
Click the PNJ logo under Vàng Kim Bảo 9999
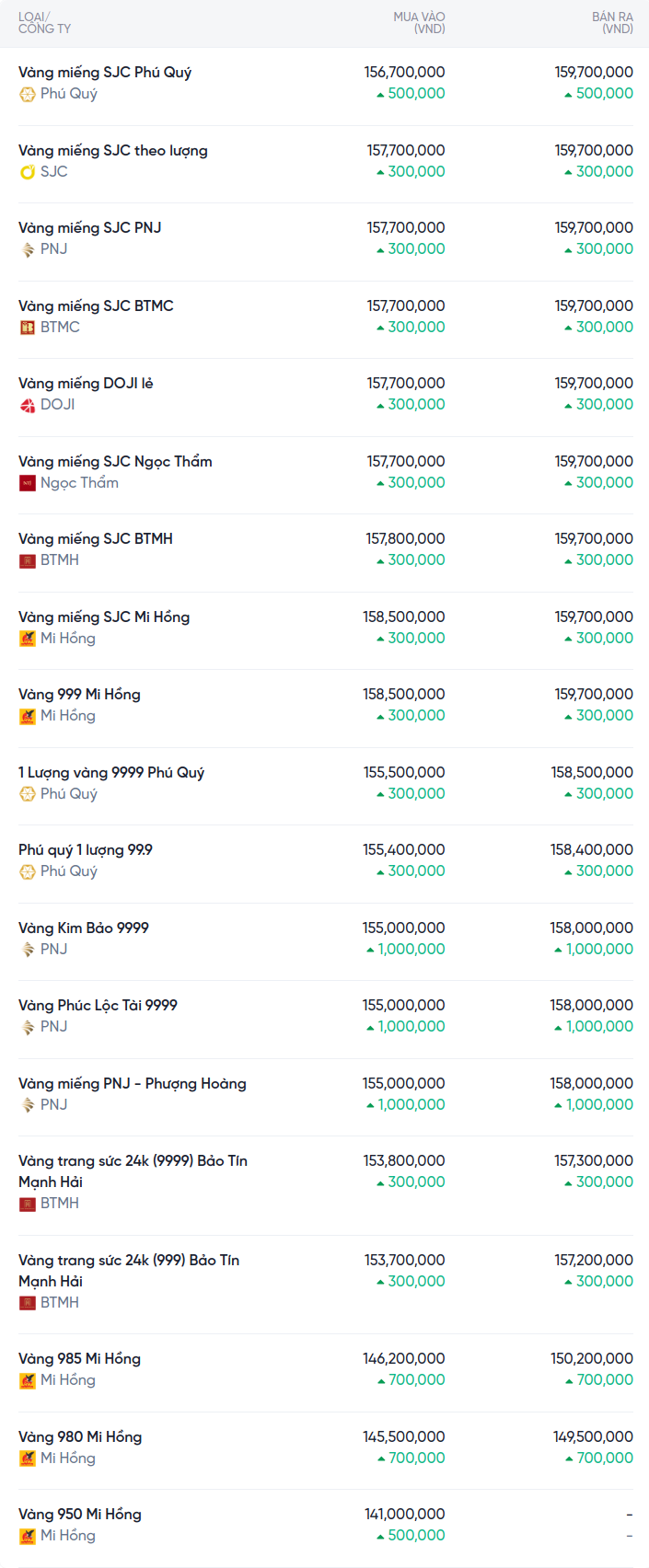pos(28,950)
